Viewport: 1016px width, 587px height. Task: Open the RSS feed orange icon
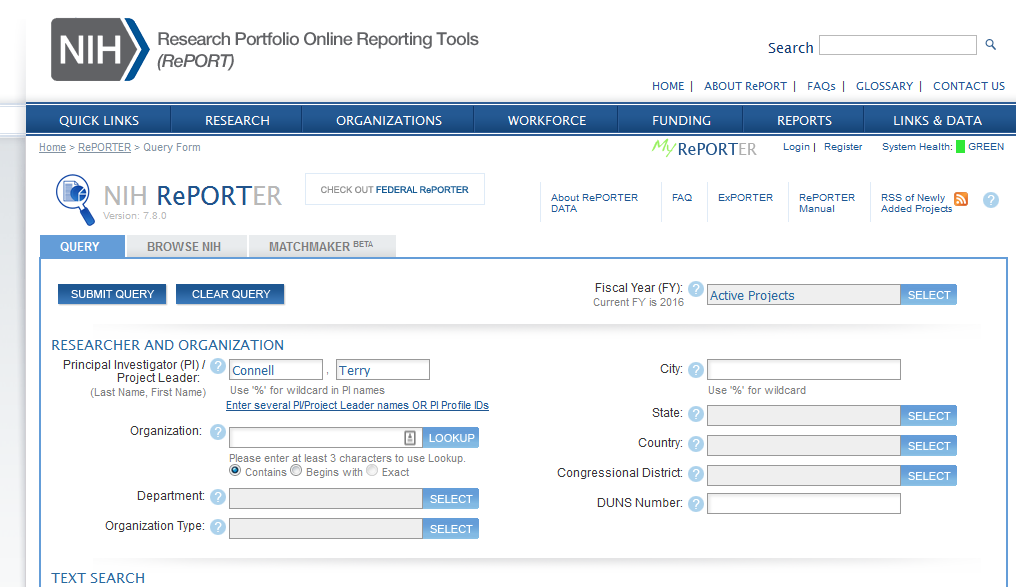point(961,199)
